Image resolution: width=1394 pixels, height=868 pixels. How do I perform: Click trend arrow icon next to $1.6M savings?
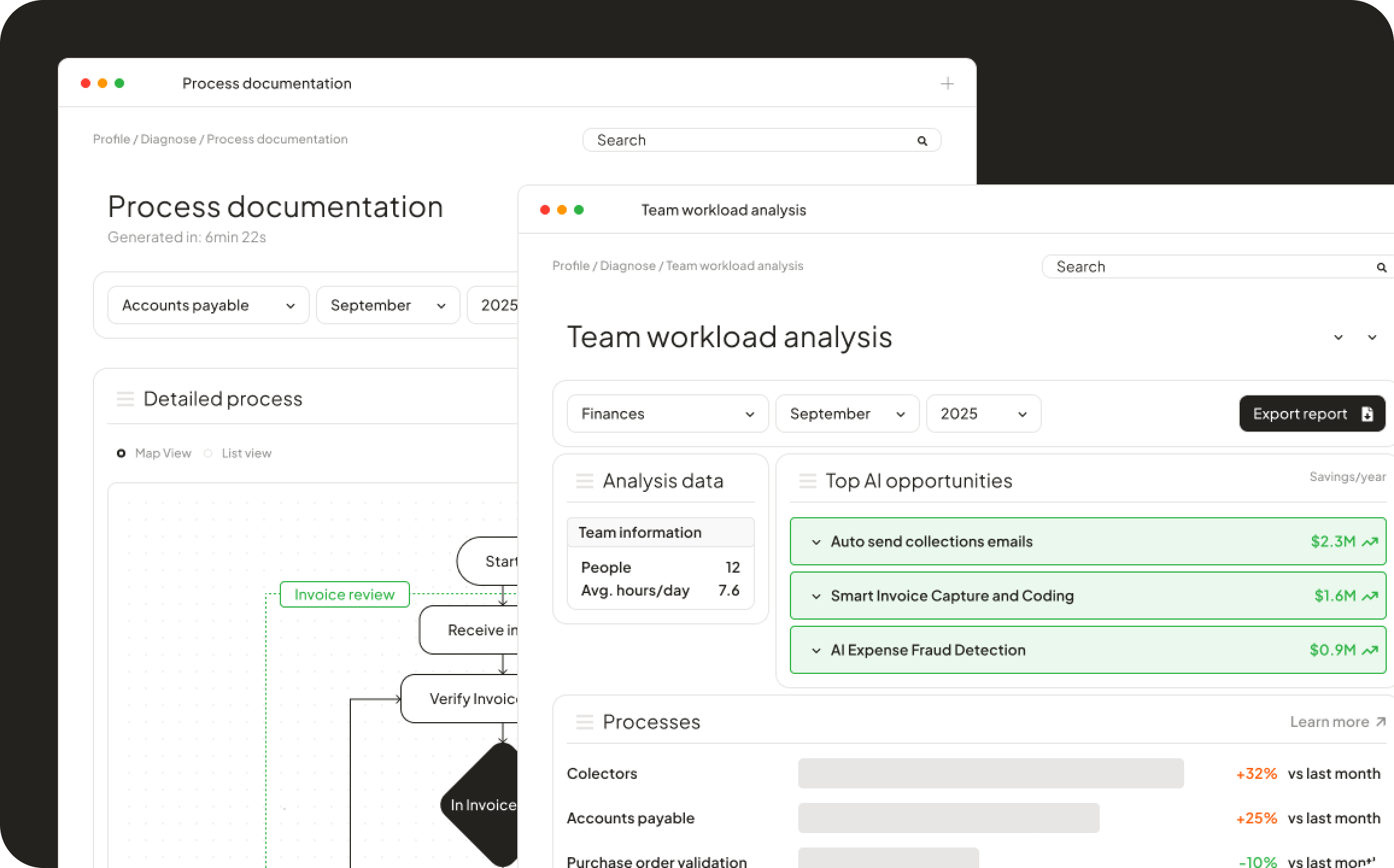(x=1370, y=596)
